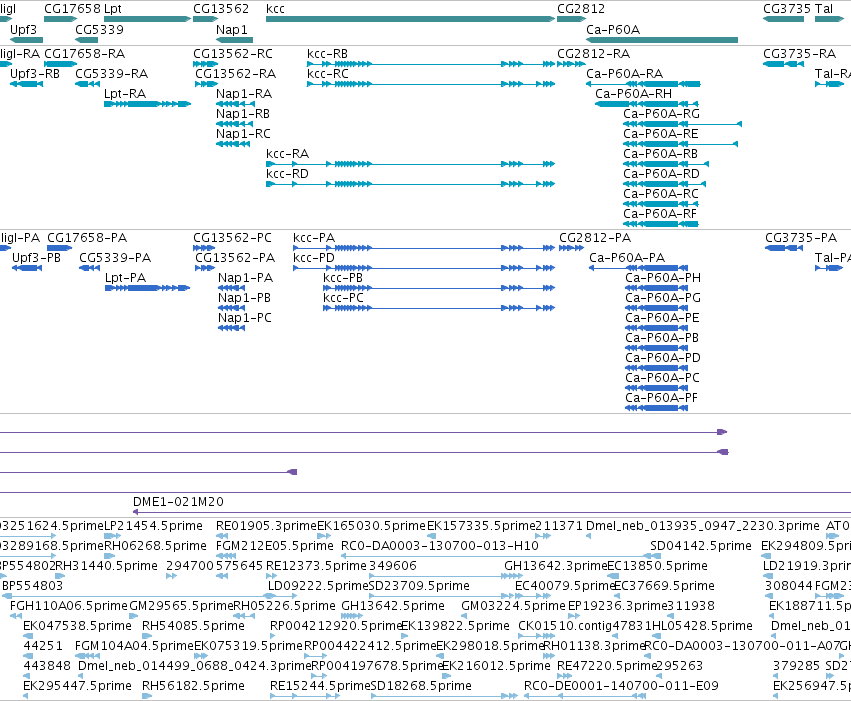Click EST HL05428.5prime
The height and width of the screenshot is (701, 851).
pos(702,626)
